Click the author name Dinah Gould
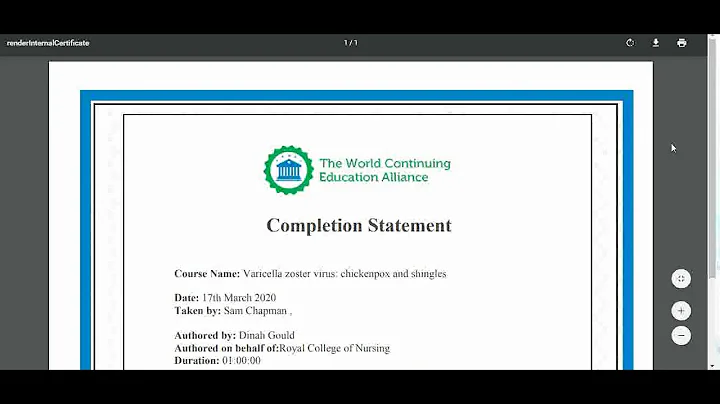The width and height of the screenshot is (720, 404). coord(267,336)
